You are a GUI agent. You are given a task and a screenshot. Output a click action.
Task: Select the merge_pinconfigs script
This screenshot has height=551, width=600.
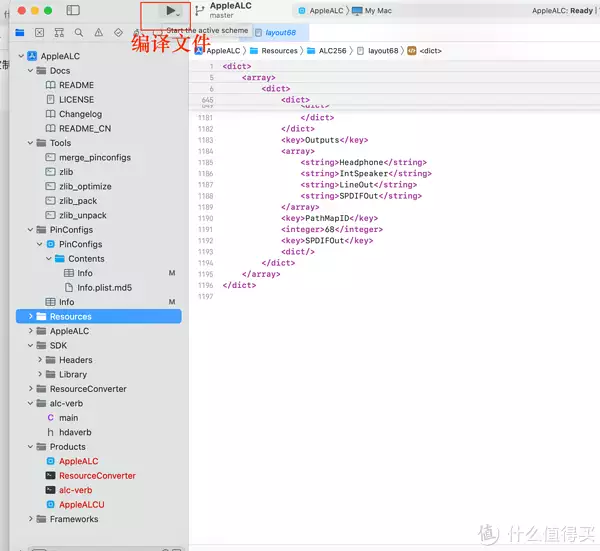[x=95, y=157]
